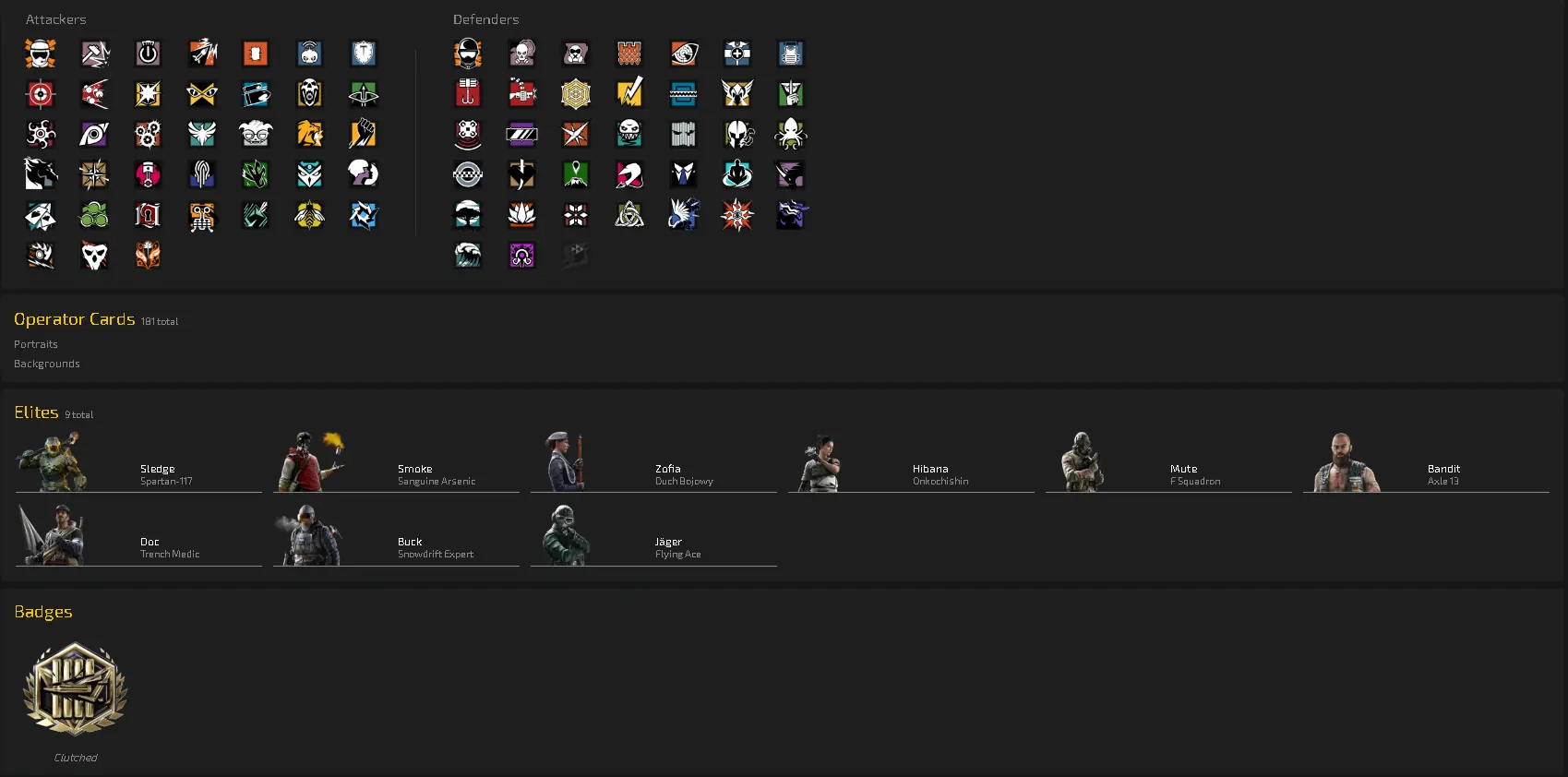Open the Twitch drone operator icon
Viewport: 1568px width, 777px height.
tap(309, 54)
